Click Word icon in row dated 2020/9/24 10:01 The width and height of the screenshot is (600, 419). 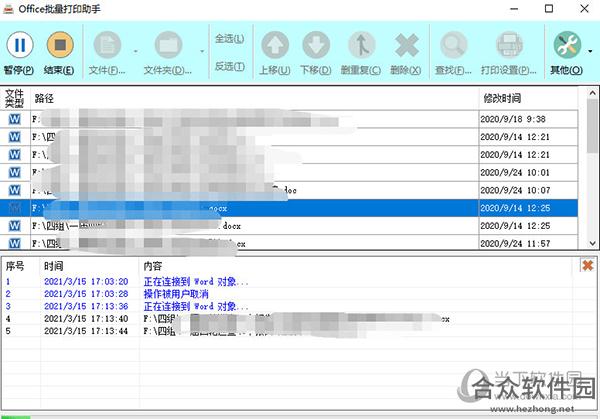(15, 173)
